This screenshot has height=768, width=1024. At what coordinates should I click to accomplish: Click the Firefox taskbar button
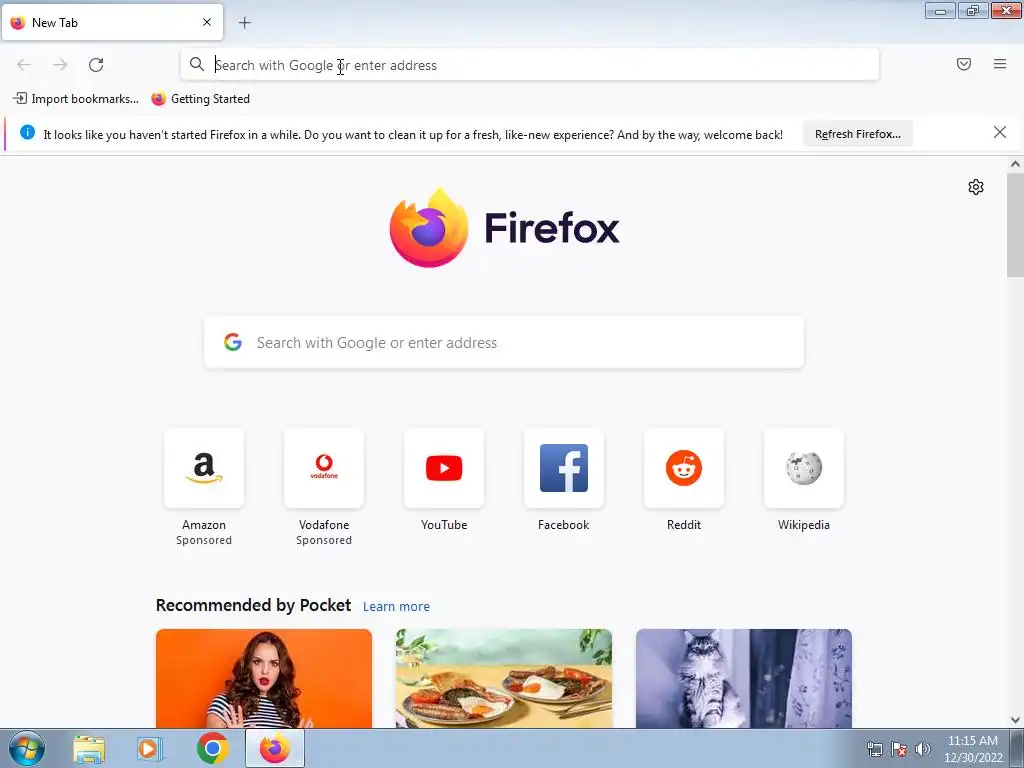tap(275, 748)
